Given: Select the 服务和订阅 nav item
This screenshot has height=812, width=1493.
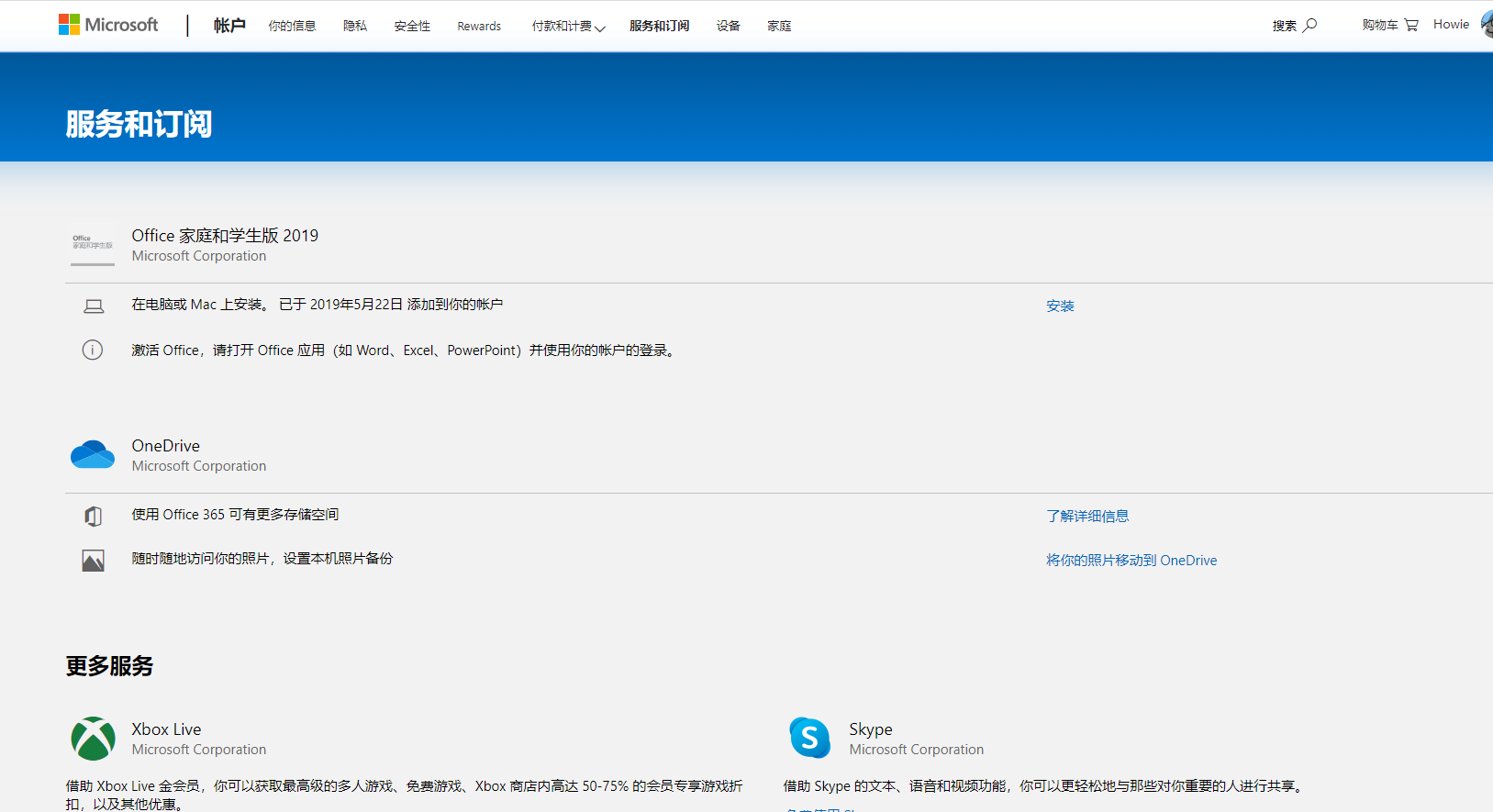Looking at the screenshot, I should [x=659, y=26].
